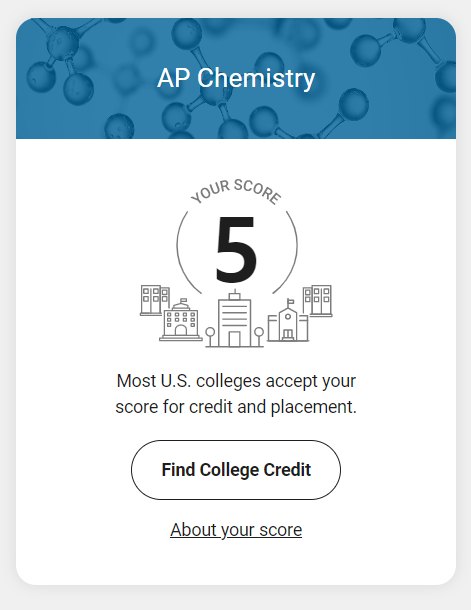This screenshot has width=471, height=610.
Task: Click the curved YOUR SCORE label
Action: point(236,191)
